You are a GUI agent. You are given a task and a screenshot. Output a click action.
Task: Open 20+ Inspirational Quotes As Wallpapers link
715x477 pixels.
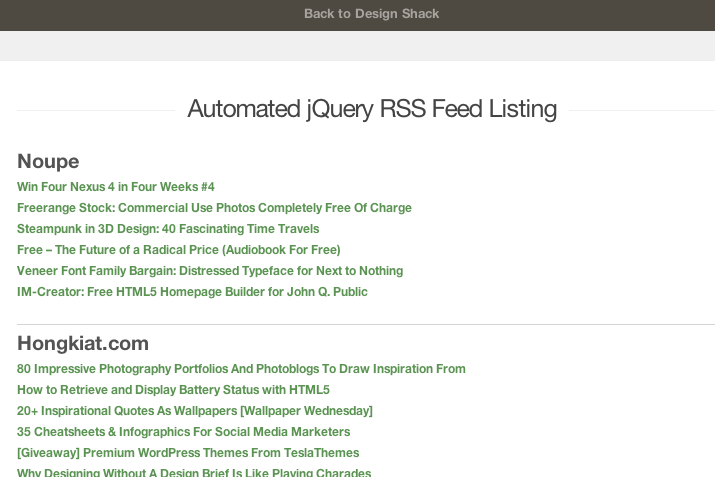point(195,411)
